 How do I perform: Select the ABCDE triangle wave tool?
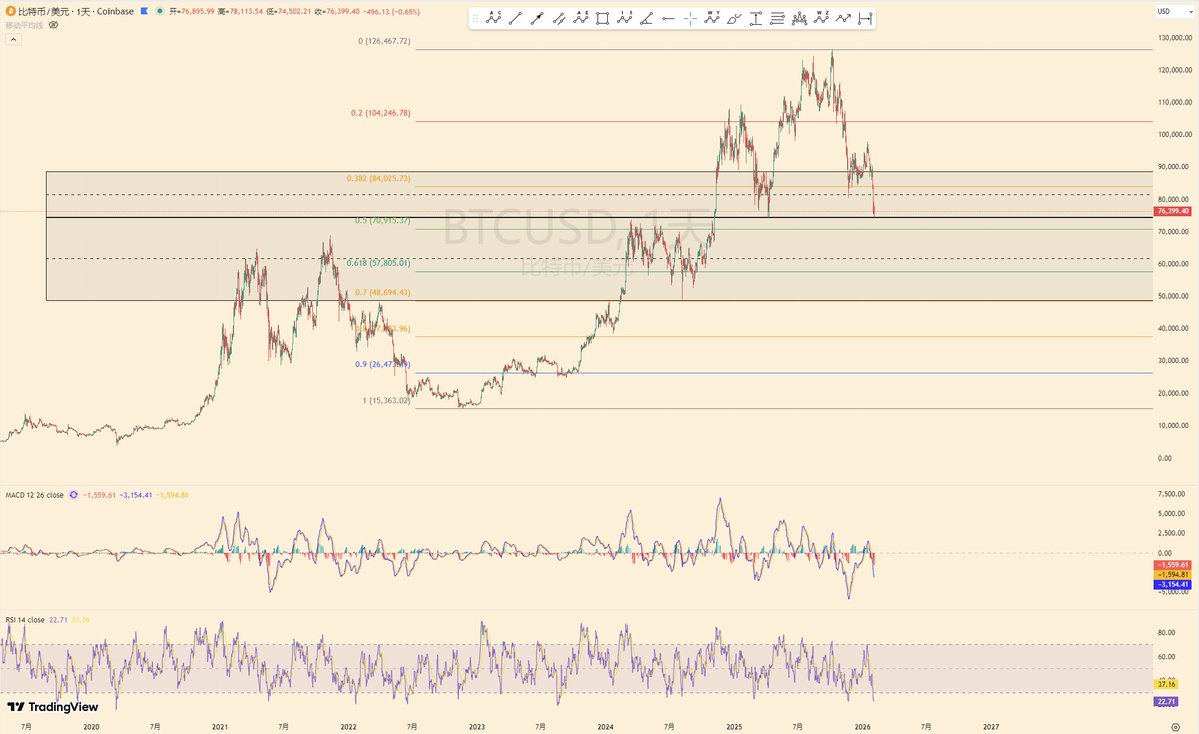(581, 18)
